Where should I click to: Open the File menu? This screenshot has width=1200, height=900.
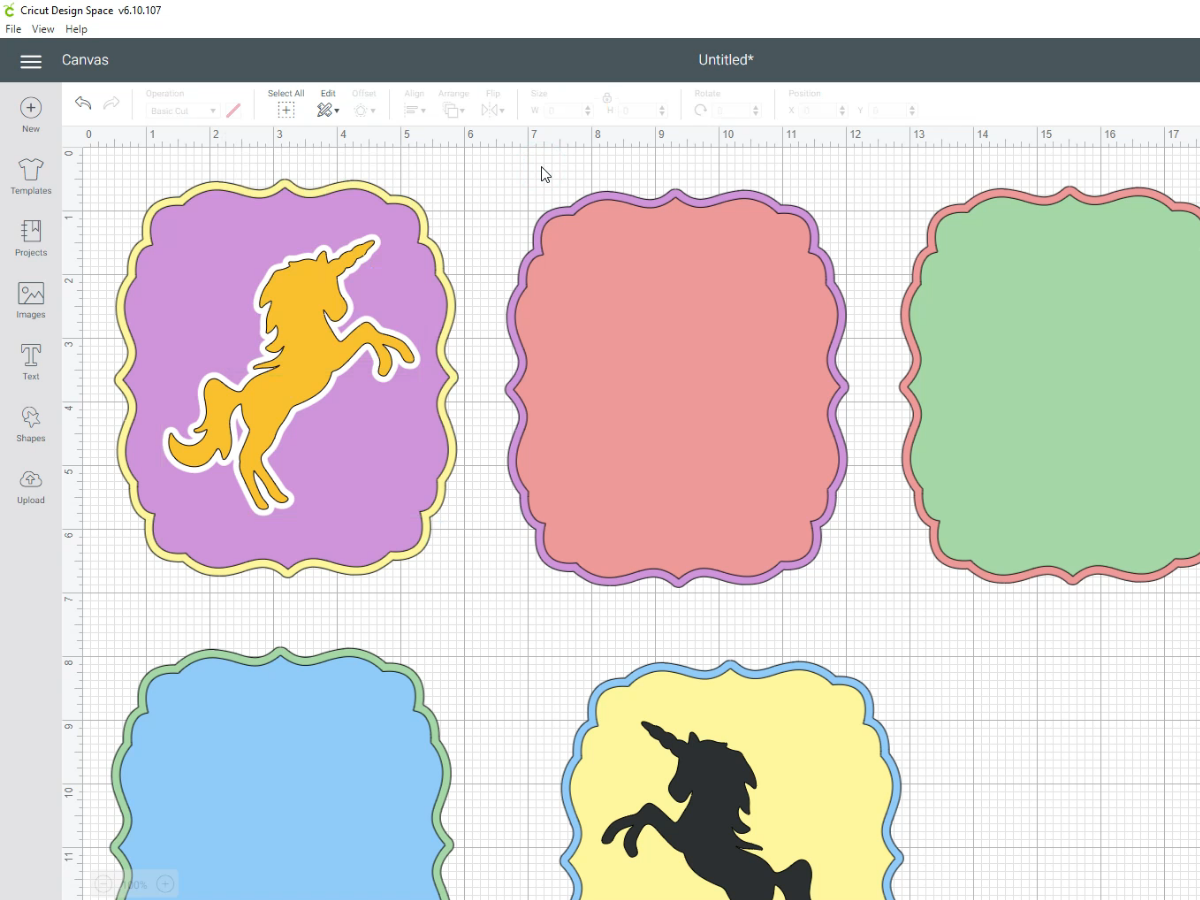pyautogui.click(x=13, y=29)
